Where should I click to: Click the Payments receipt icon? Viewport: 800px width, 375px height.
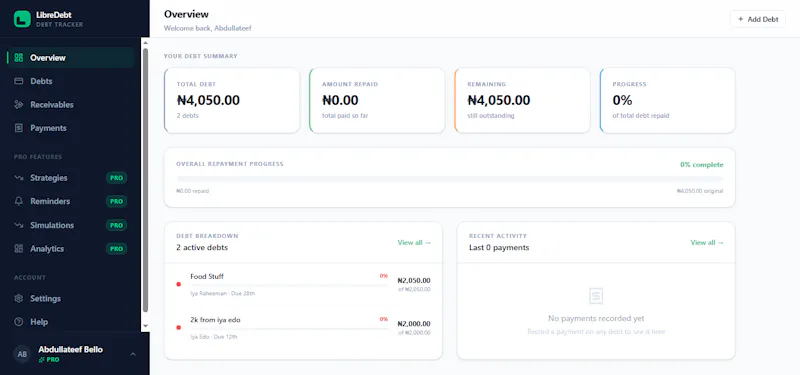19,128
